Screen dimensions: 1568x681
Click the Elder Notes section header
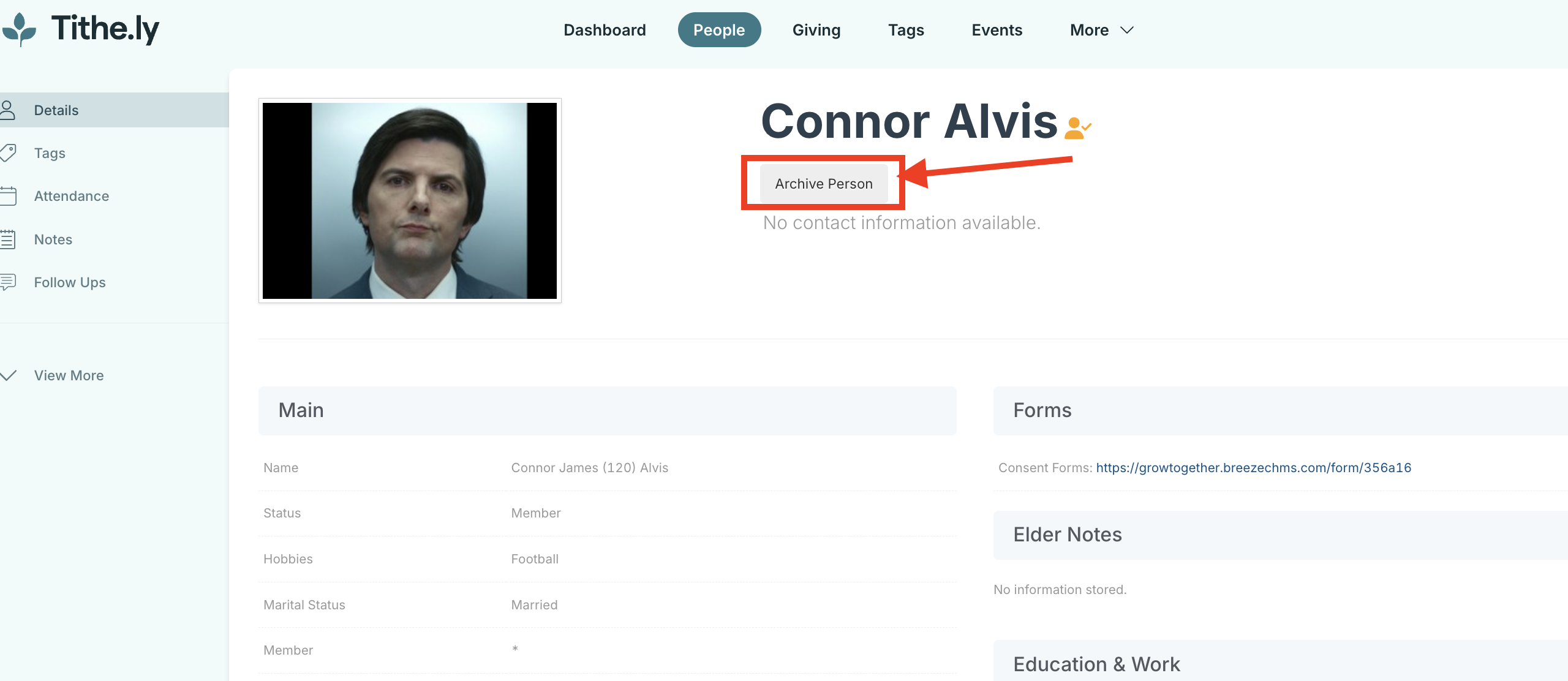pyautogui.click(x=1280, y=535)
